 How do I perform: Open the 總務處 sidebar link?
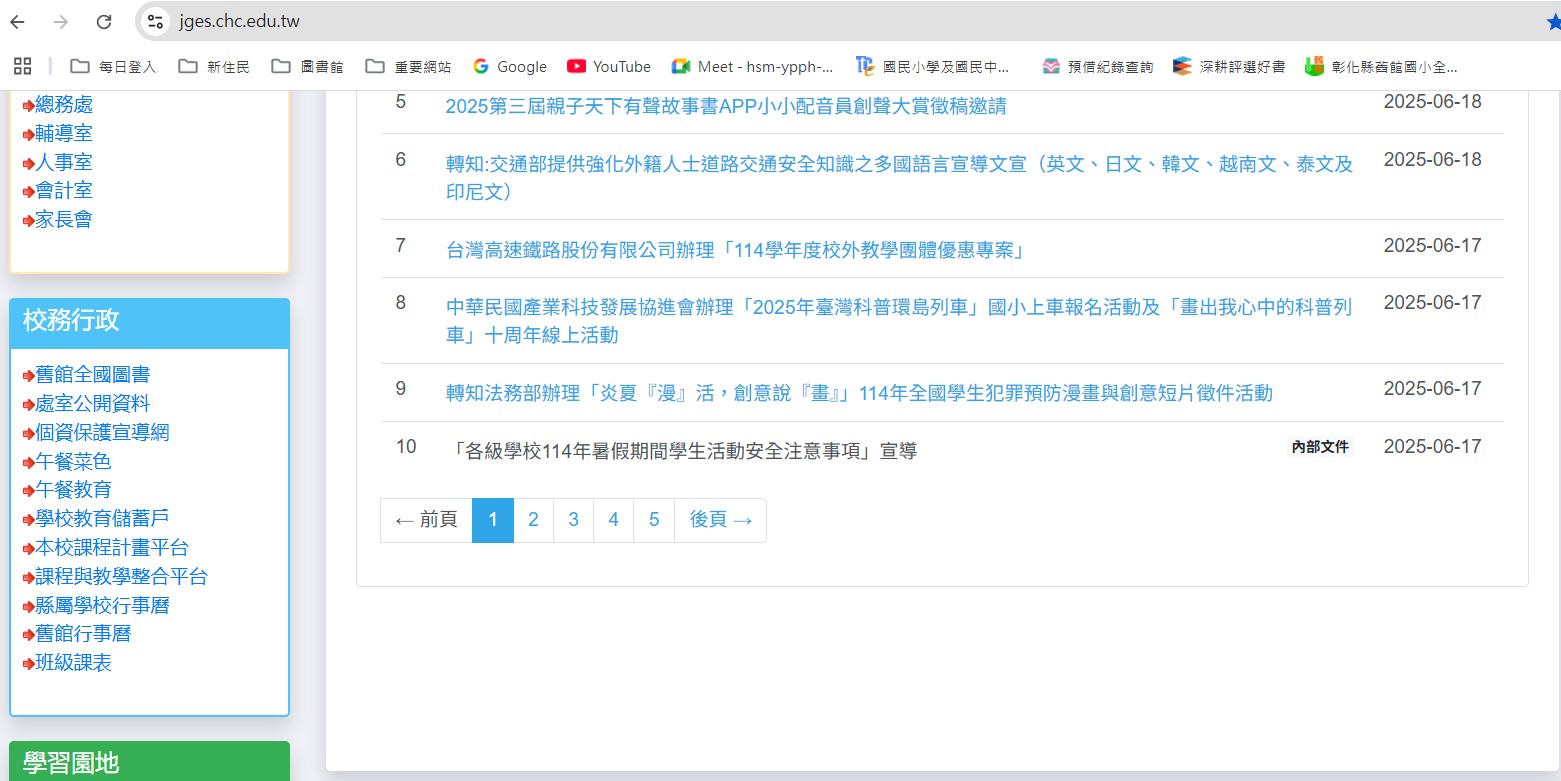(x=64, y=105)
